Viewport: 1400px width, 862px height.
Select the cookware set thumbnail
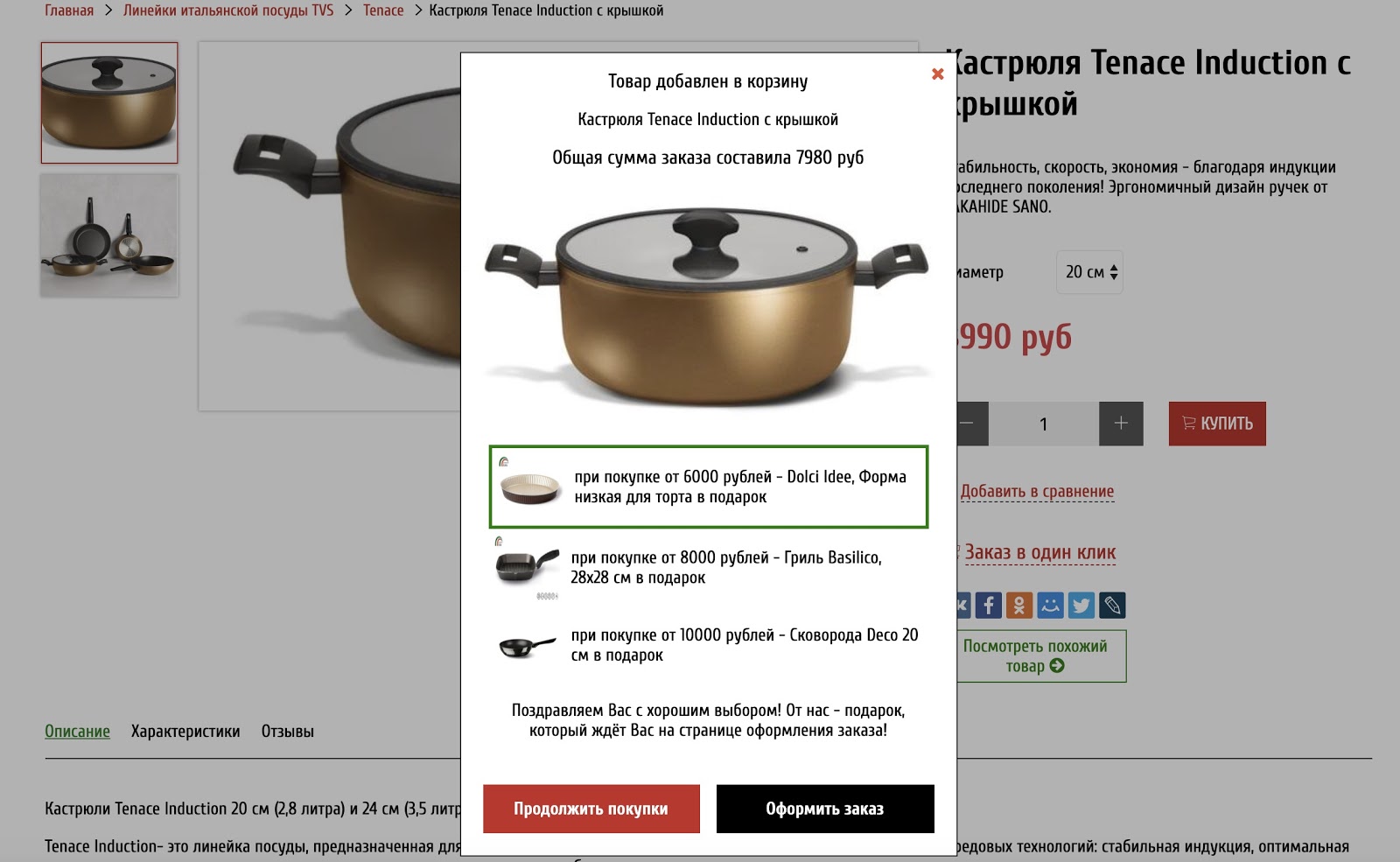(109, 235)
